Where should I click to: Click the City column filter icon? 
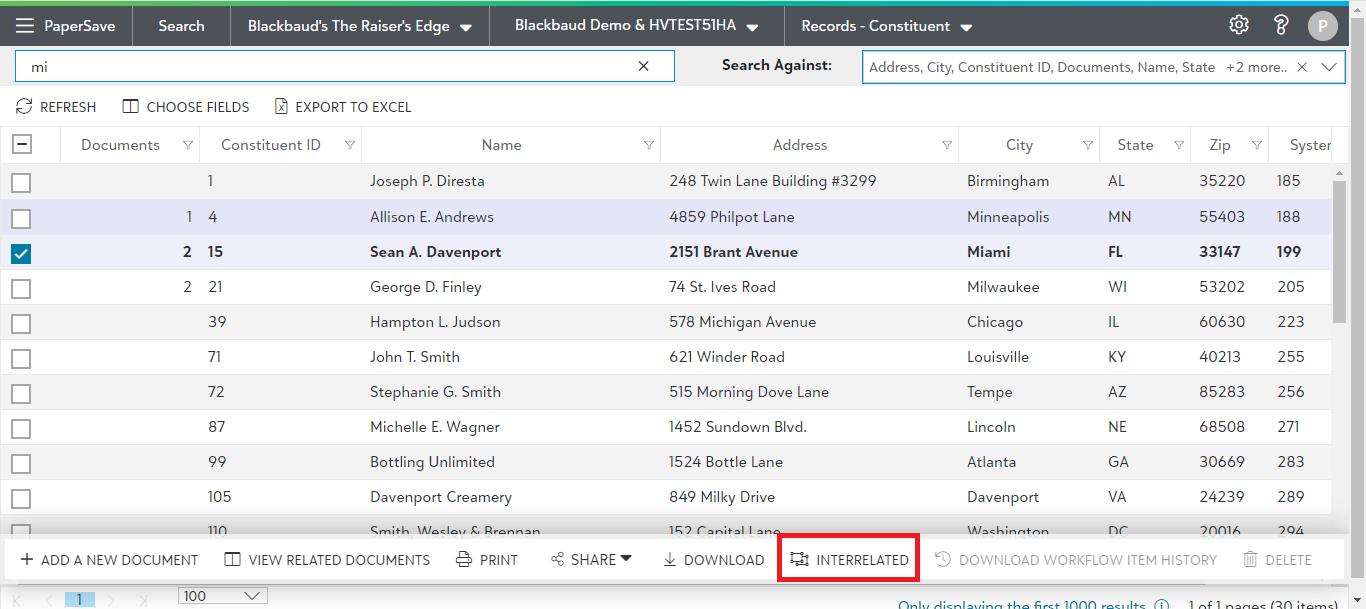1088,145
